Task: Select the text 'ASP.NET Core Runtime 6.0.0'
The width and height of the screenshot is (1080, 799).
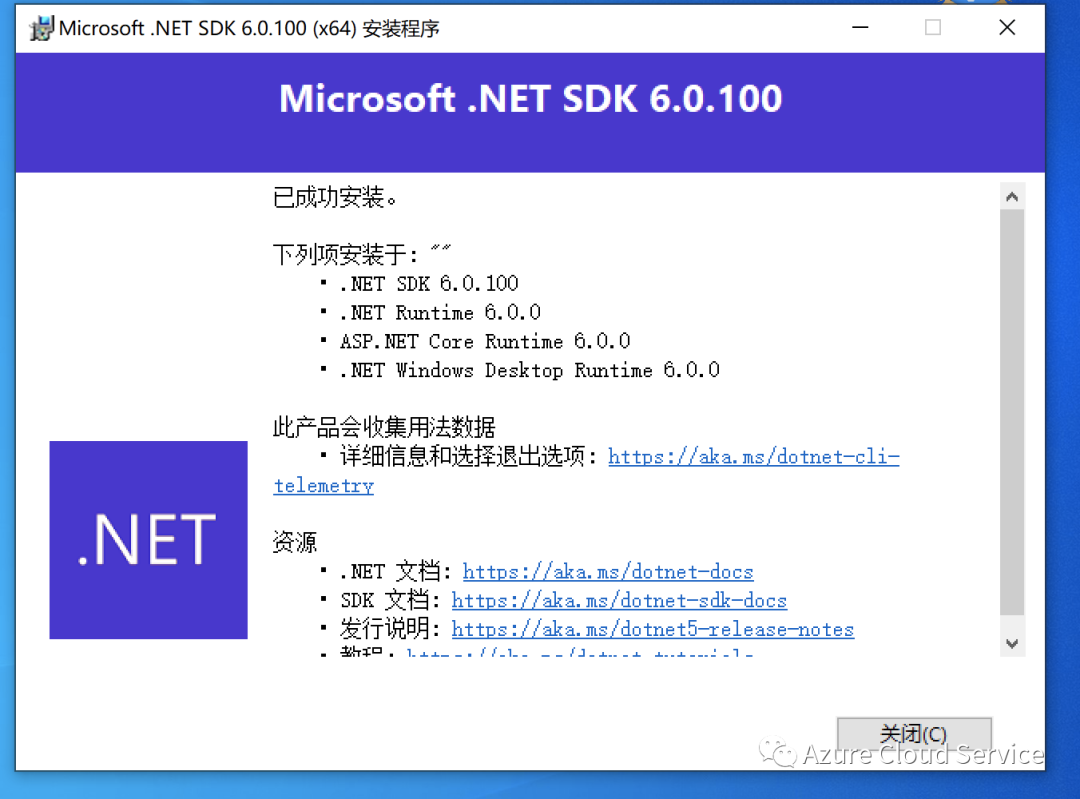Action: click(484, 342)
